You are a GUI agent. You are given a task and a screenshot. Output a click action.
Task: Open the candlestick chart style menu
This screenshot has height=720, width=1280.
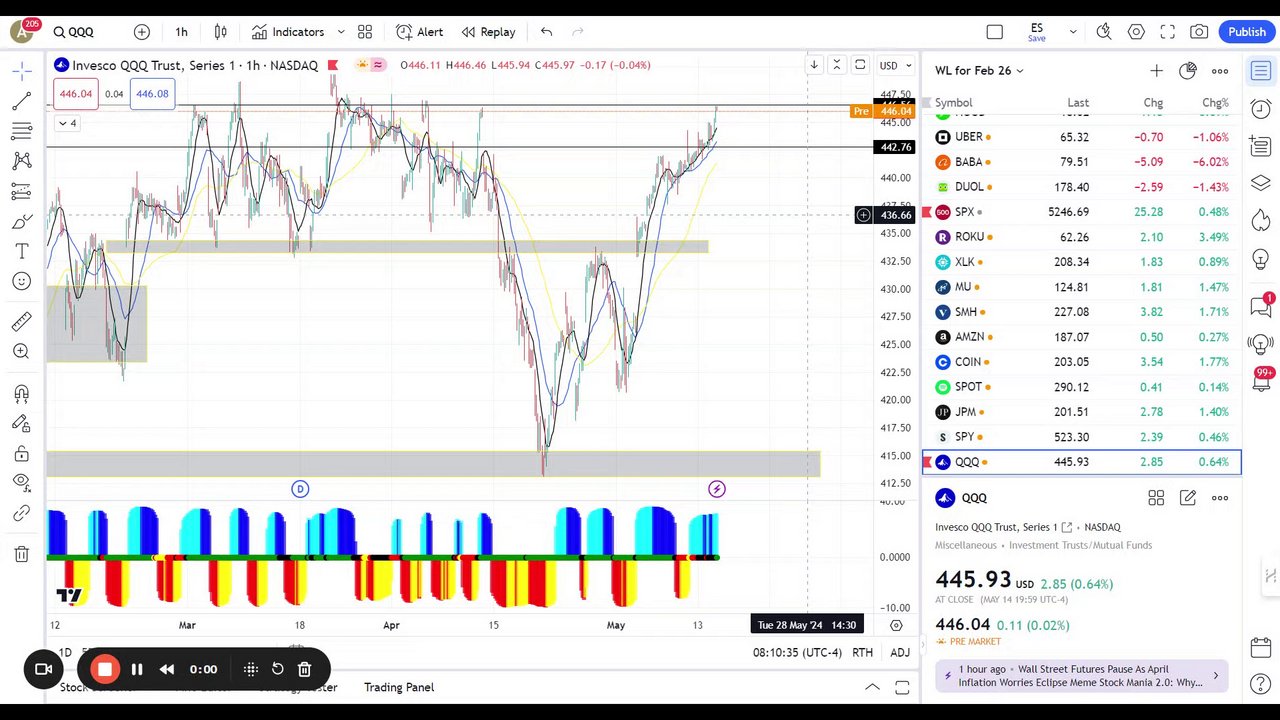pos(221,32)
